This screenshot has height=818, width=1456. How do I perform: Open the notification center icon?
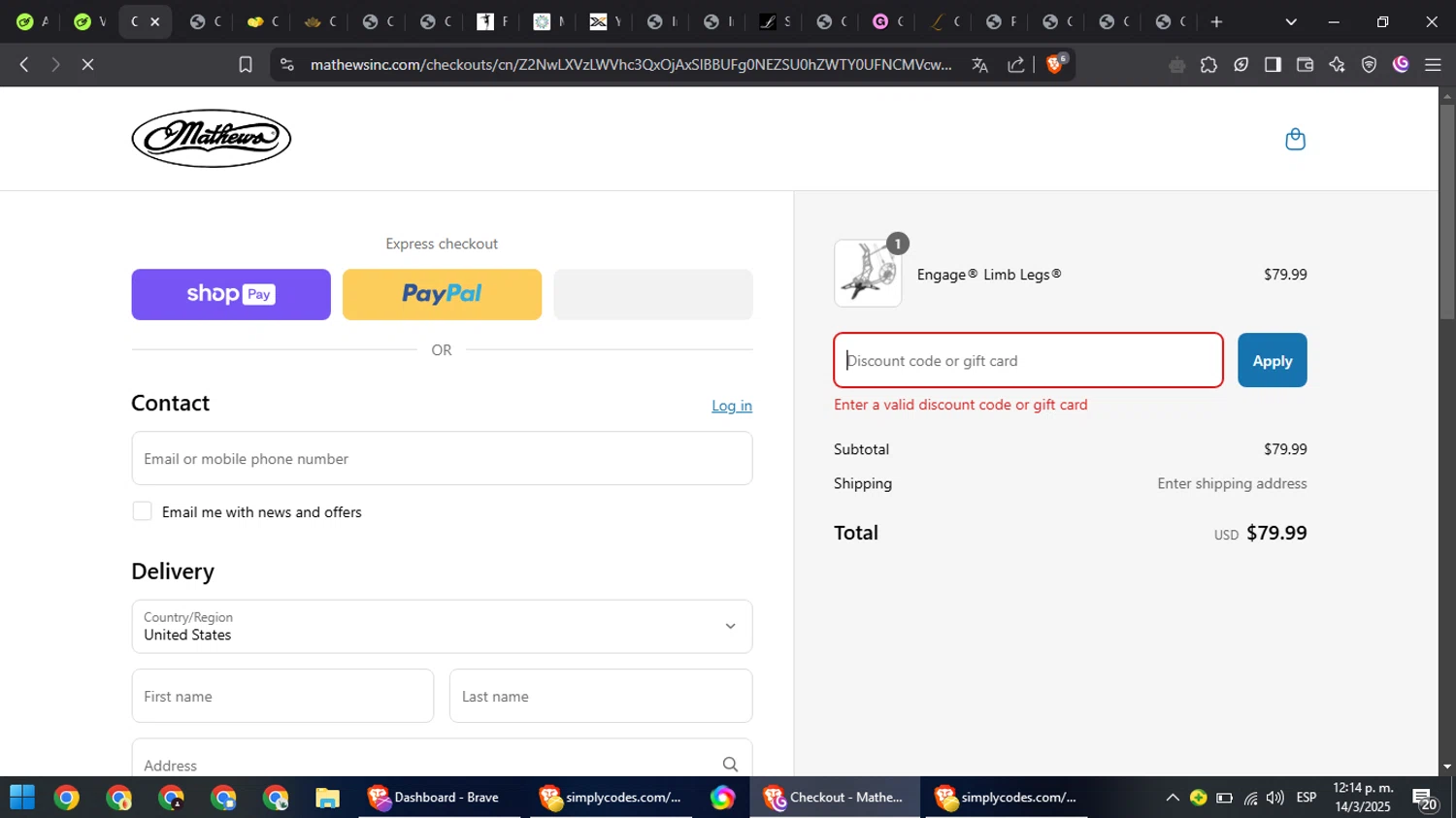(x=1425, y=799)
